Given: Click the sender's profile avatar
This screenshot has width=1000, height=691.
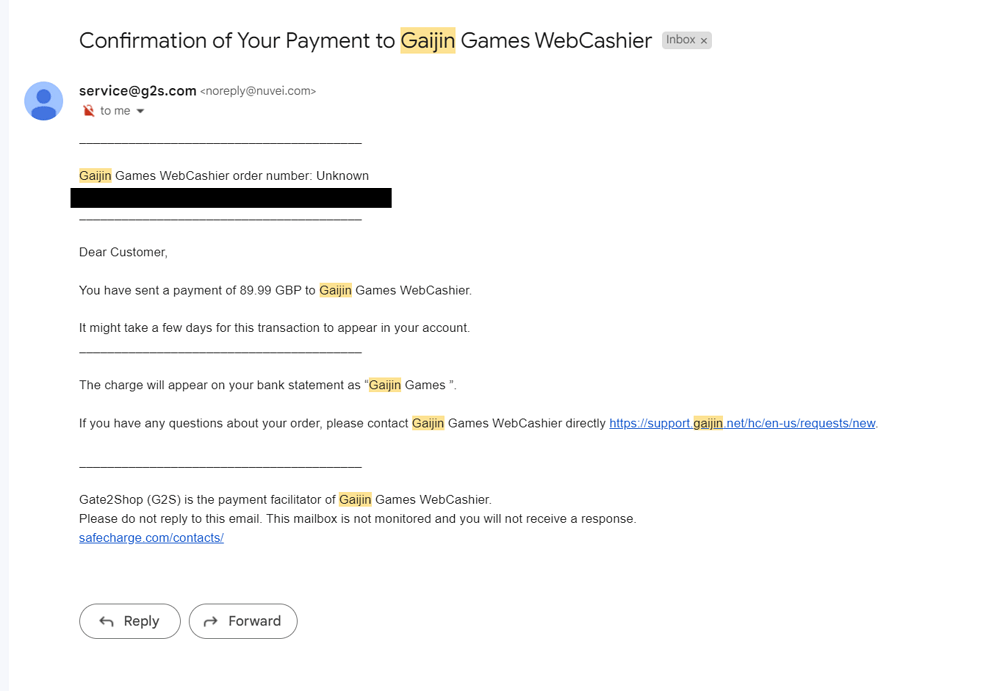Looking at the screenshot, I should (x=44, y=101).
